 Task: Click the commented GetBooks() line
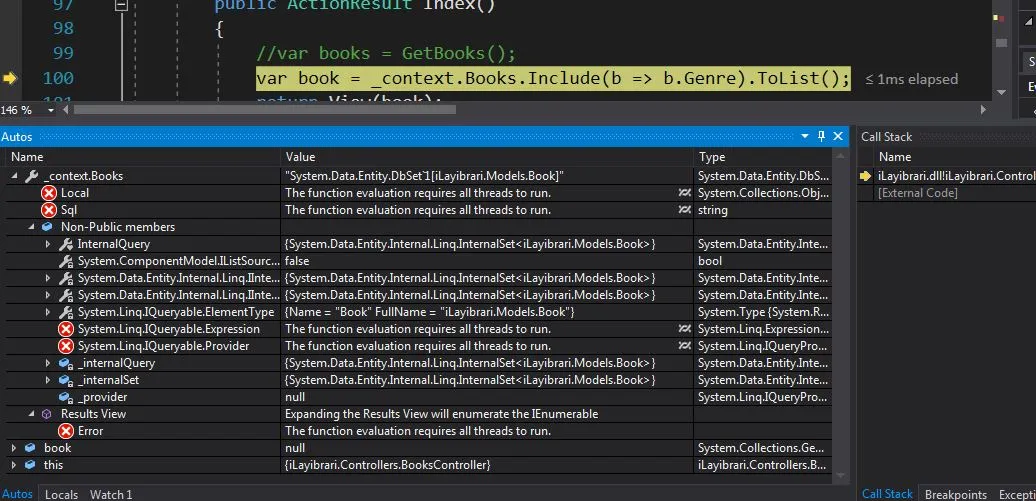(x=386, y=53)
